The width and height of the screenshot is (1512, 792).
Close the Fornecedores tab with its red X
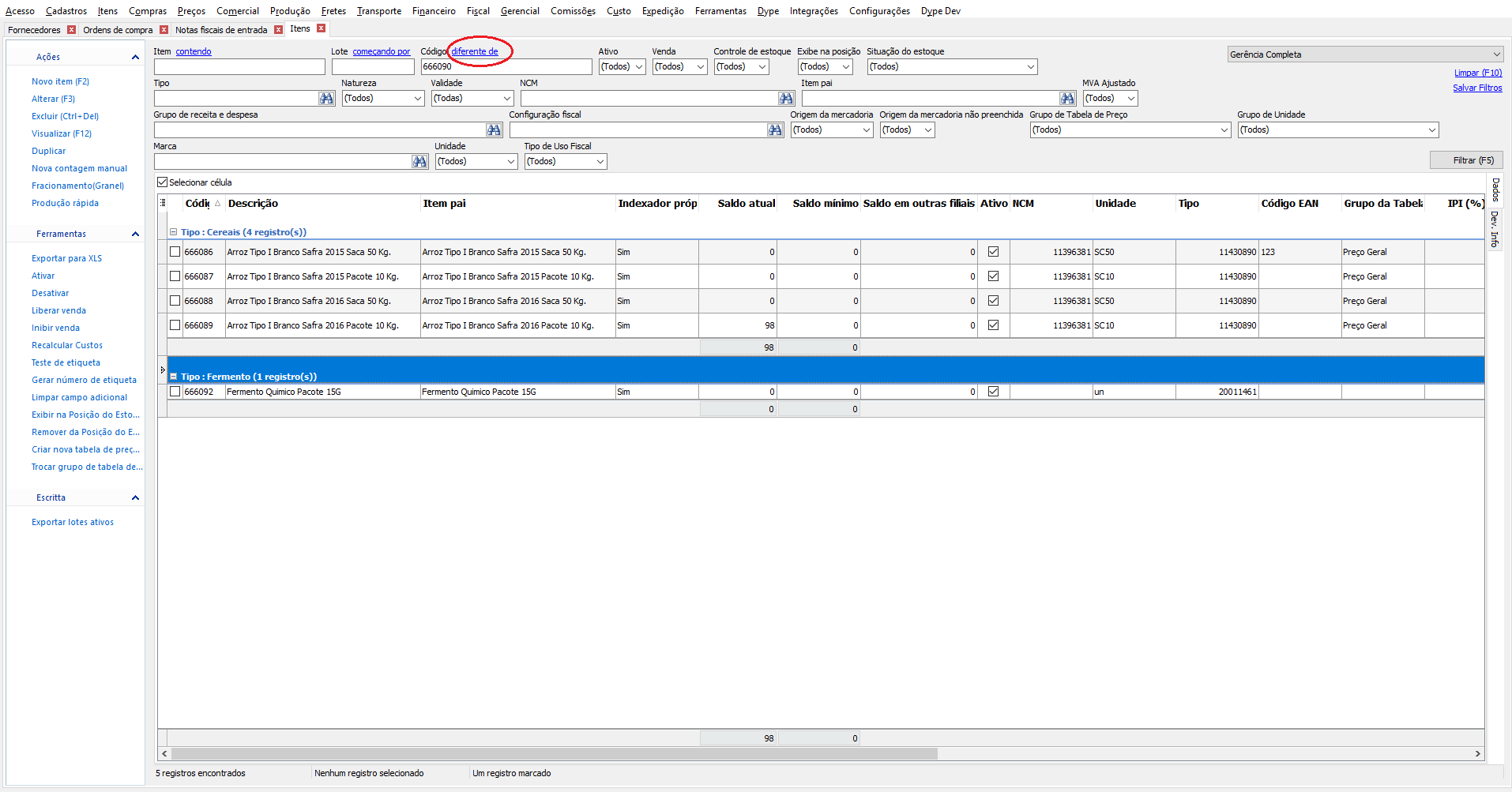72,30
